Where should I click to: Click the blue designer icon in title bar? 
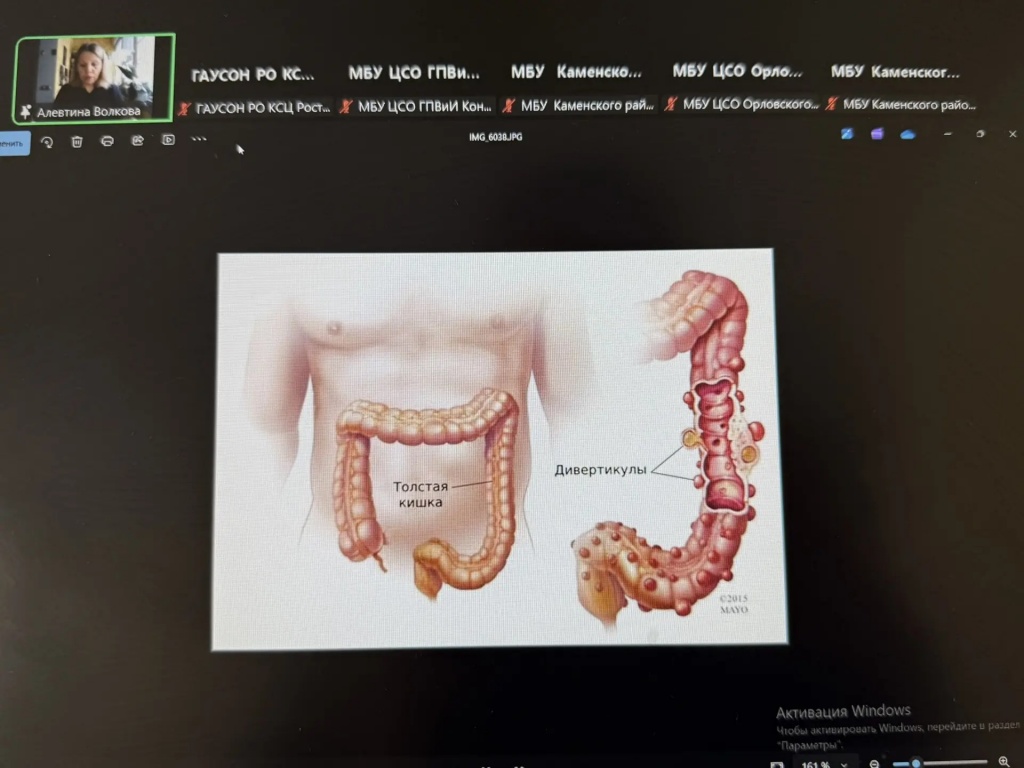pos(847,134)
